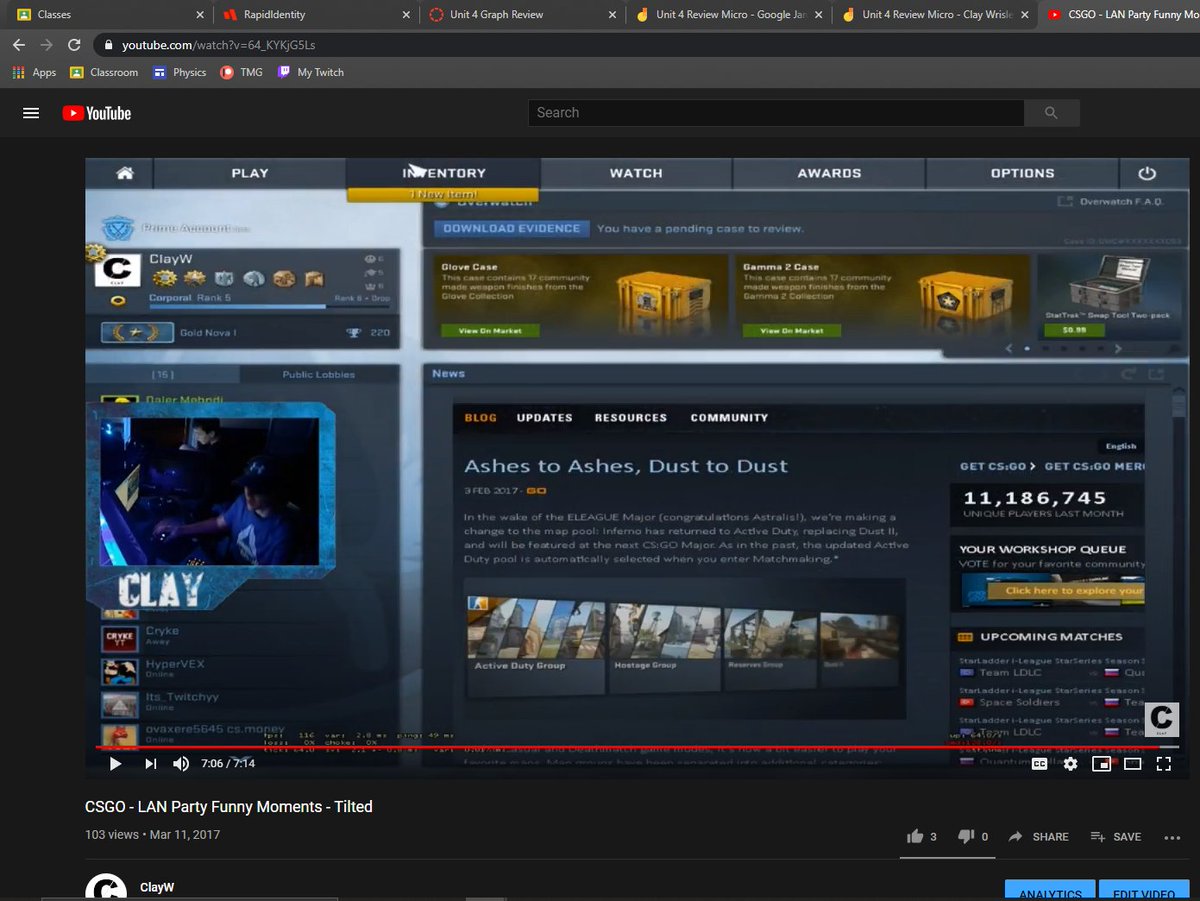Open the ClayW channel avatar below the video
Viewport: 1200px width, 901px height.
coord(106,888)
